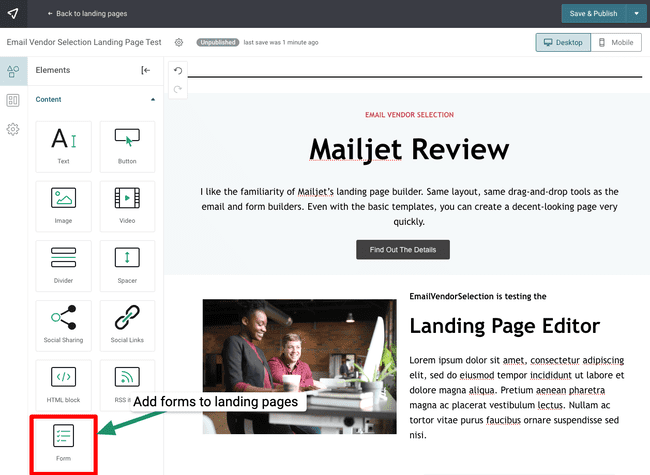This screenshot has width=650, height=475.
Task: Click the Lorem ipsum paragraph
Action: [x=517, y=397]
